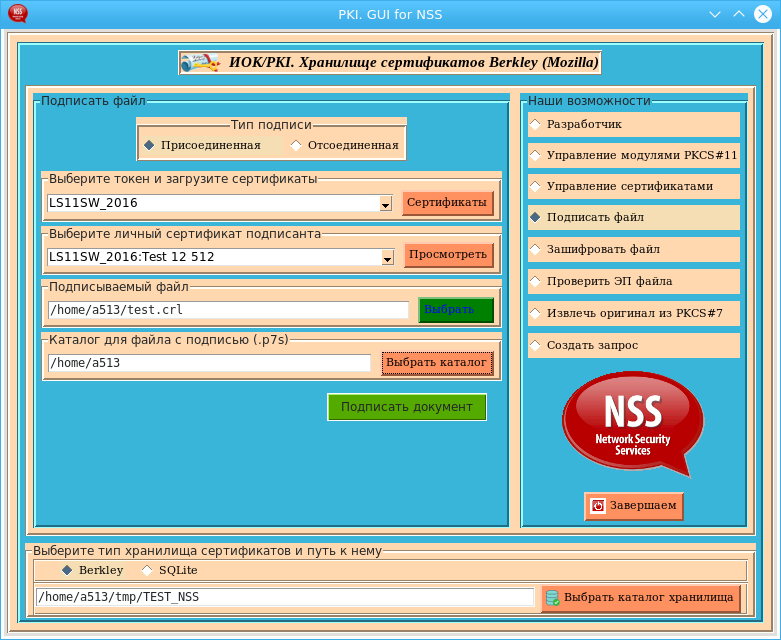Image resolution: width=781 pixels, height=640 pixels.
Task: Click the NSS Network Security Services logo
Action: [x=633, y=424]
